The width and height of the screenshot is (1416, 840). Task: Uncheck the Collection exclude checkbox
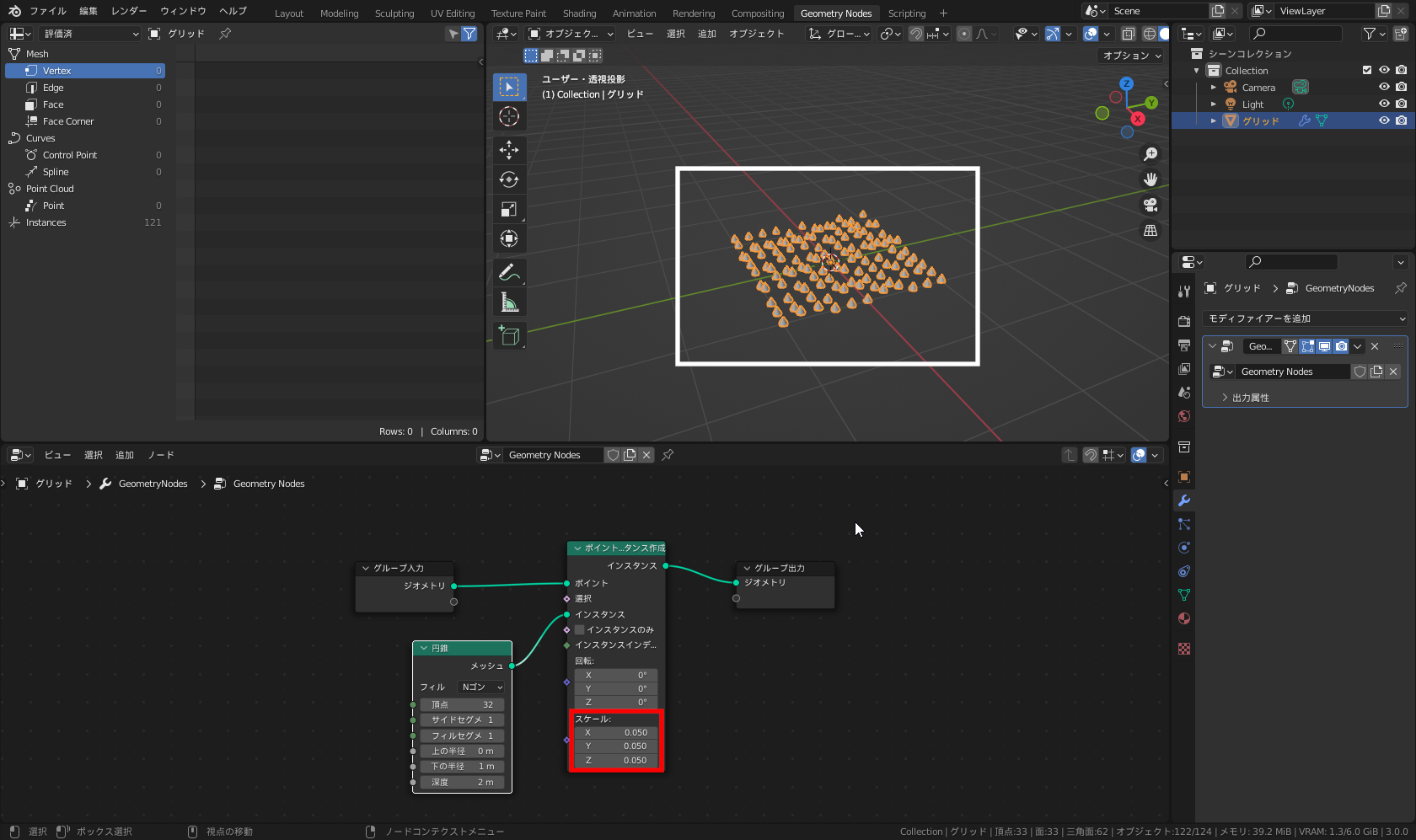click(1367, 70)
